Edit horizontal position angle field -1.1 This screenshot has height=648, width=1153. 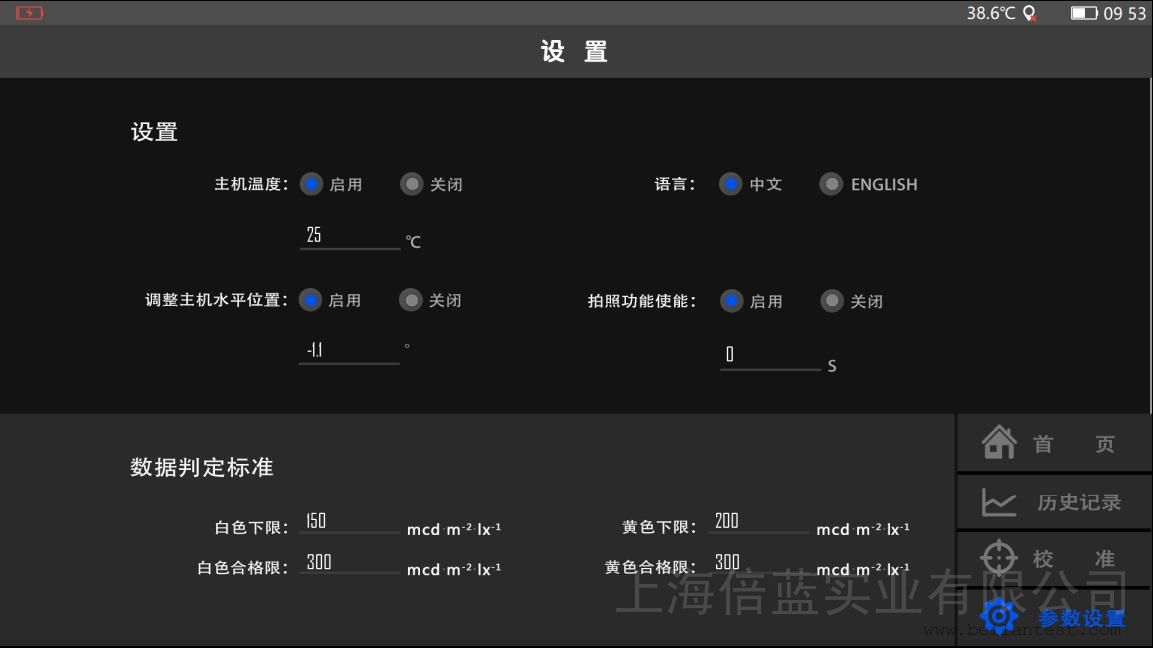[x=348, y=351]
